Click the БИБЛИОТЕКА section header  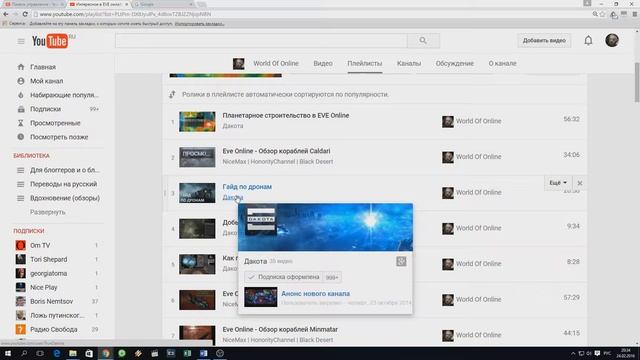[31, 156]
